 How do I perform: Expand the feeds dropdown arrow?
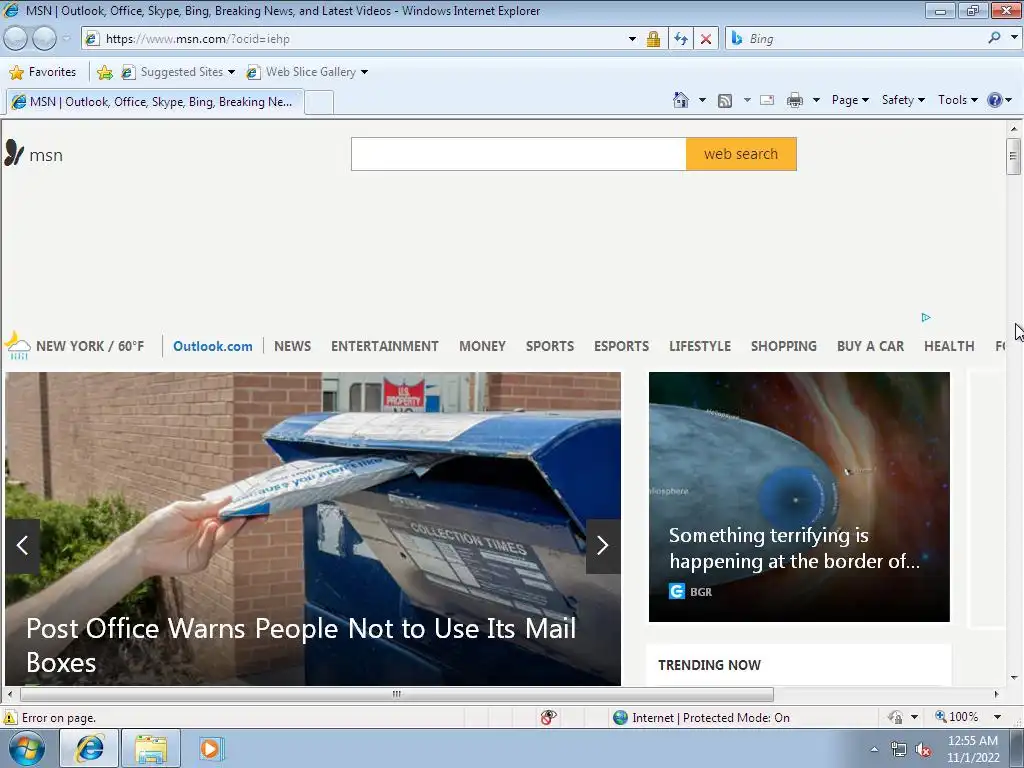pyautogui.click(x=746, y=100)
